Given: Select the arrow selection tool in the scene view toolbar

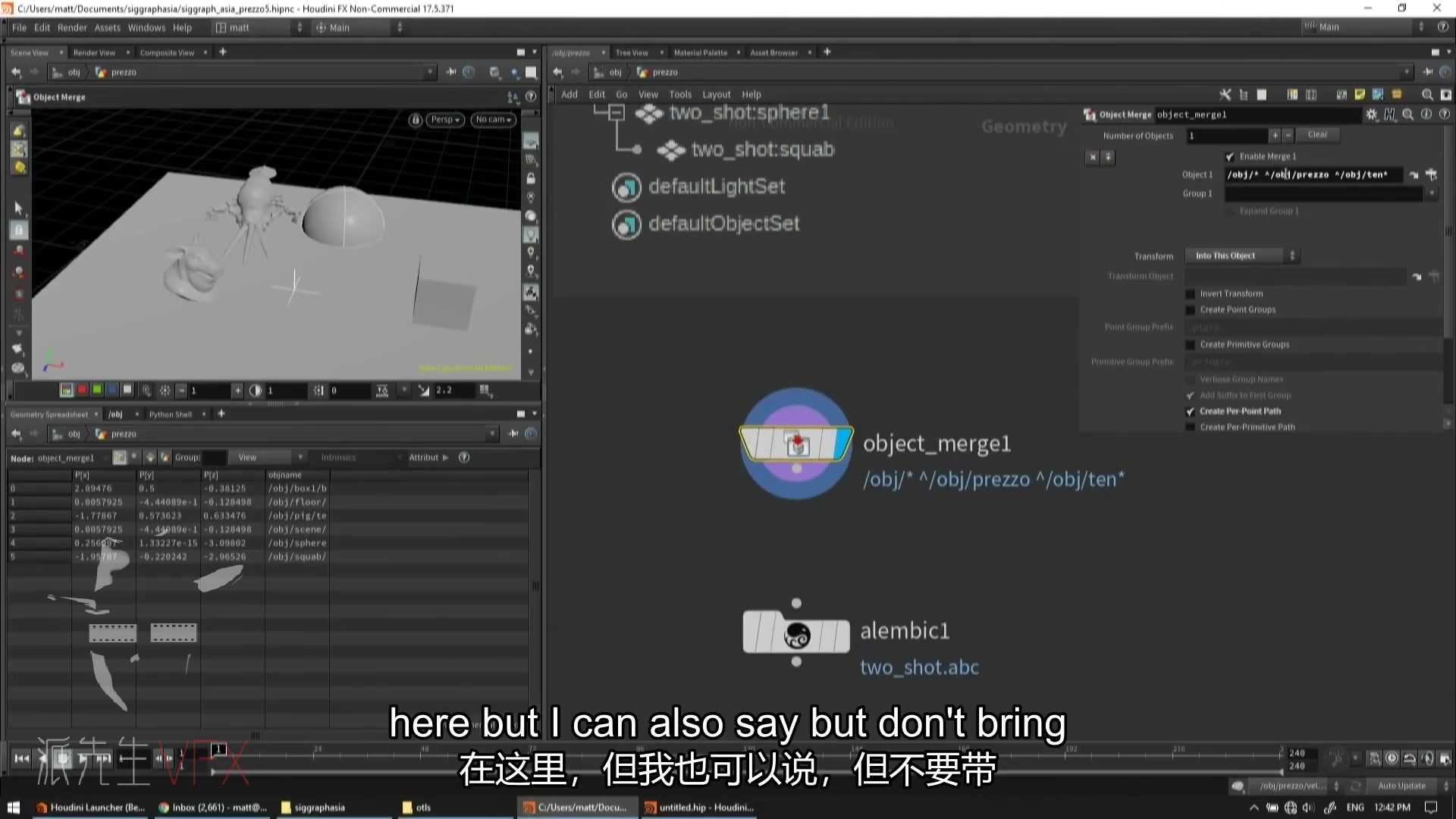Looking at the screenshot, I should pyautogui.click(x=18, y=208).
